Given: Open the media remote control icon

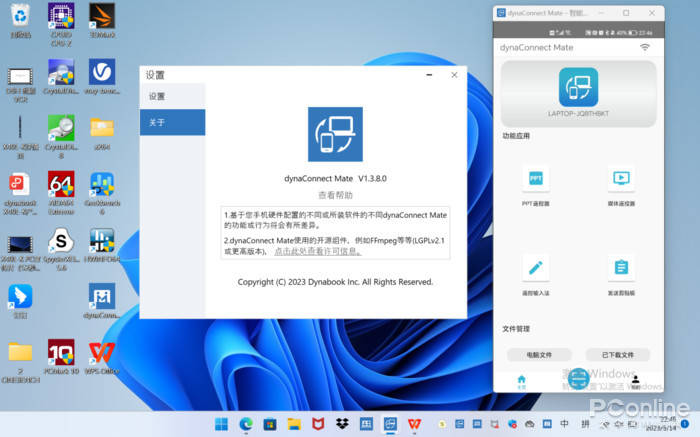Looking at the screenshot, I should click(x=621, y=180).
